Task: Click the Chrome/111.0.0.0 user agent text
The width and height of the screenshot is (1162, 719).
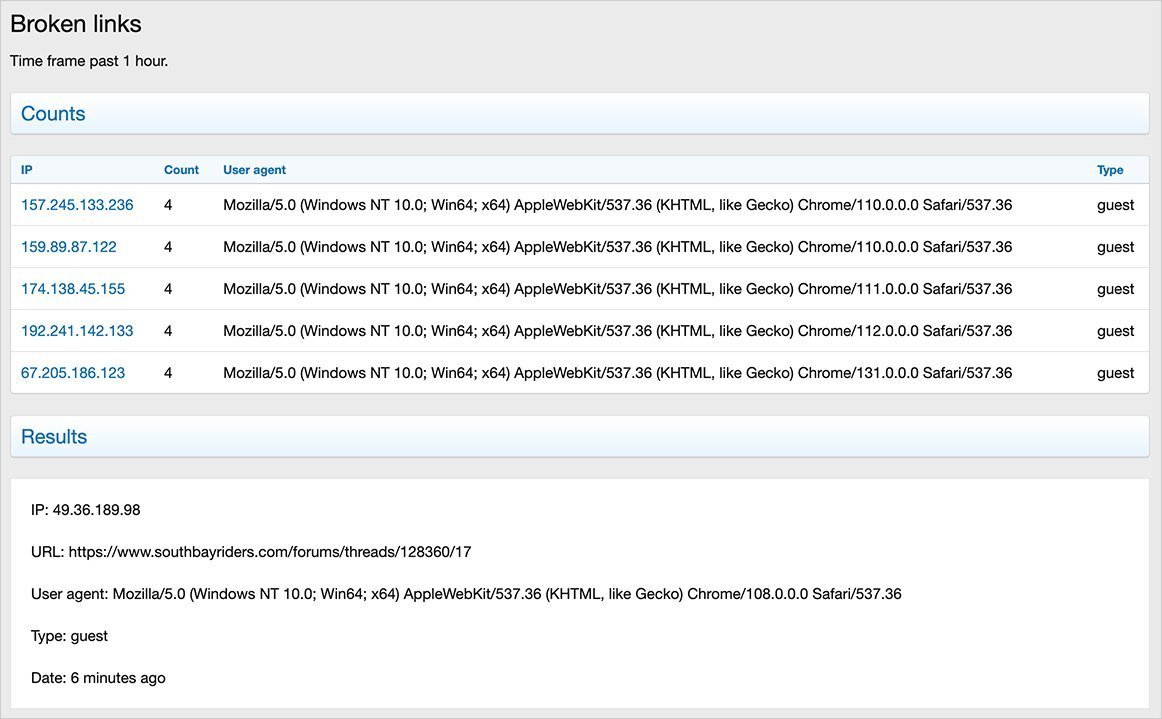Action: tap(617, 289)
